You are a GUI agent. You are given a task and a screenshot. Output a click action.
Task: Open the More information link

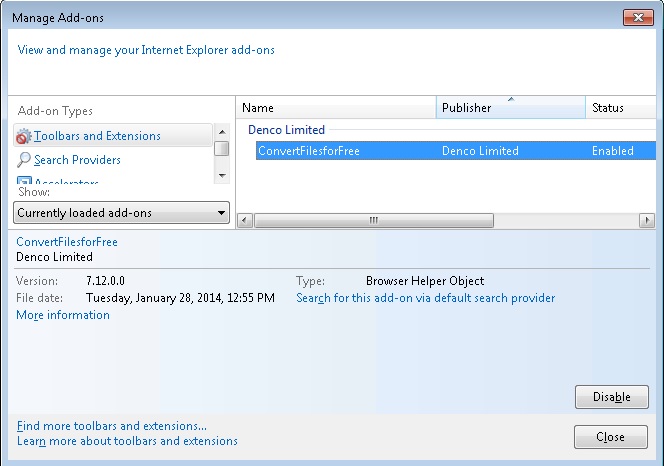(63, 315)
